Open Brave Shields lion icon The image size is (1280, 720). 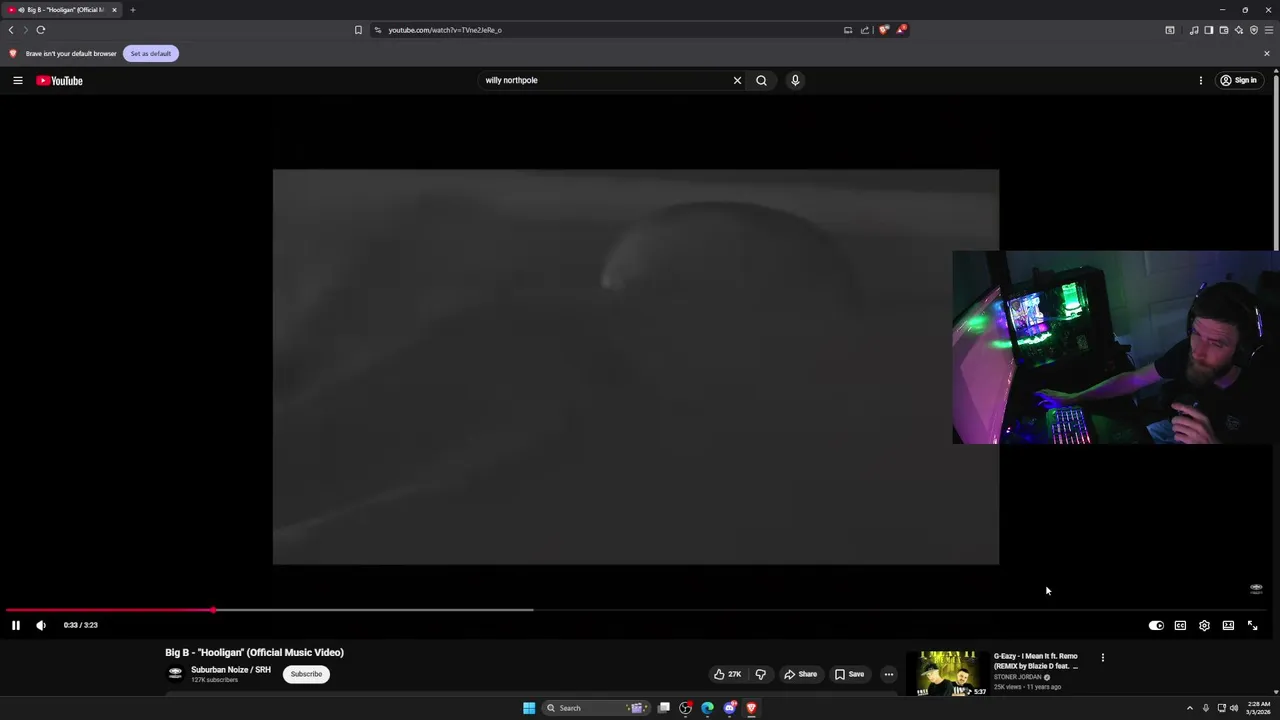[884, 30]
